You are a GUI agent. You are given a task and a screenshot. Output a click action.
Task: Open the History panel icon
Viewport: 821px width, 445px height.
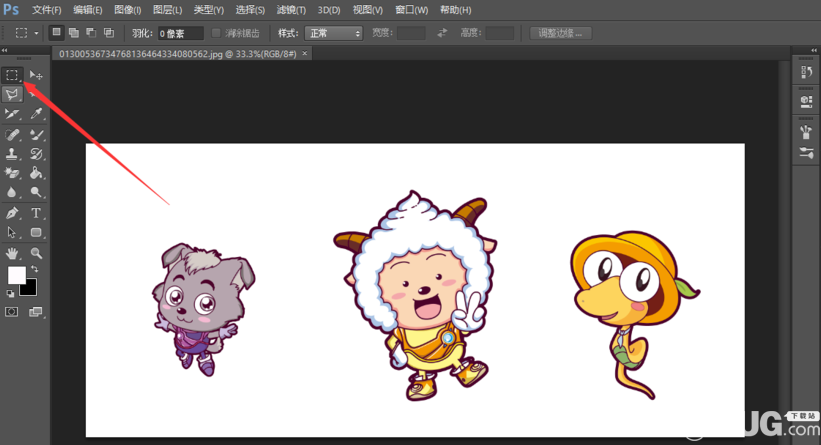point(806,72)
